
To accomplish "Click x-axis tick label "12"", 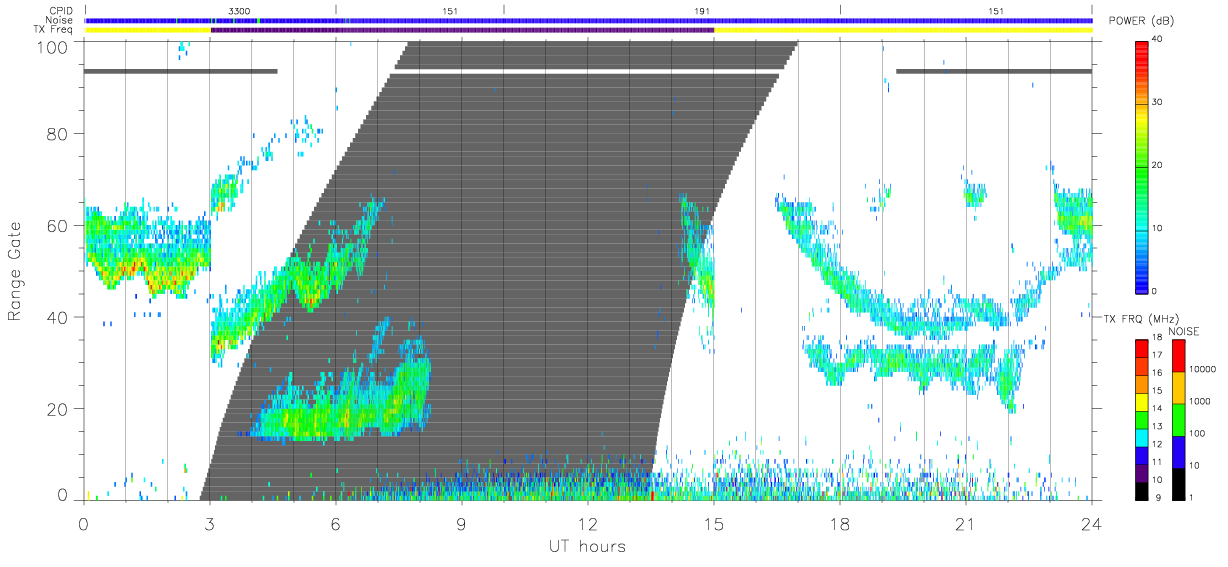I will point(588,525).
